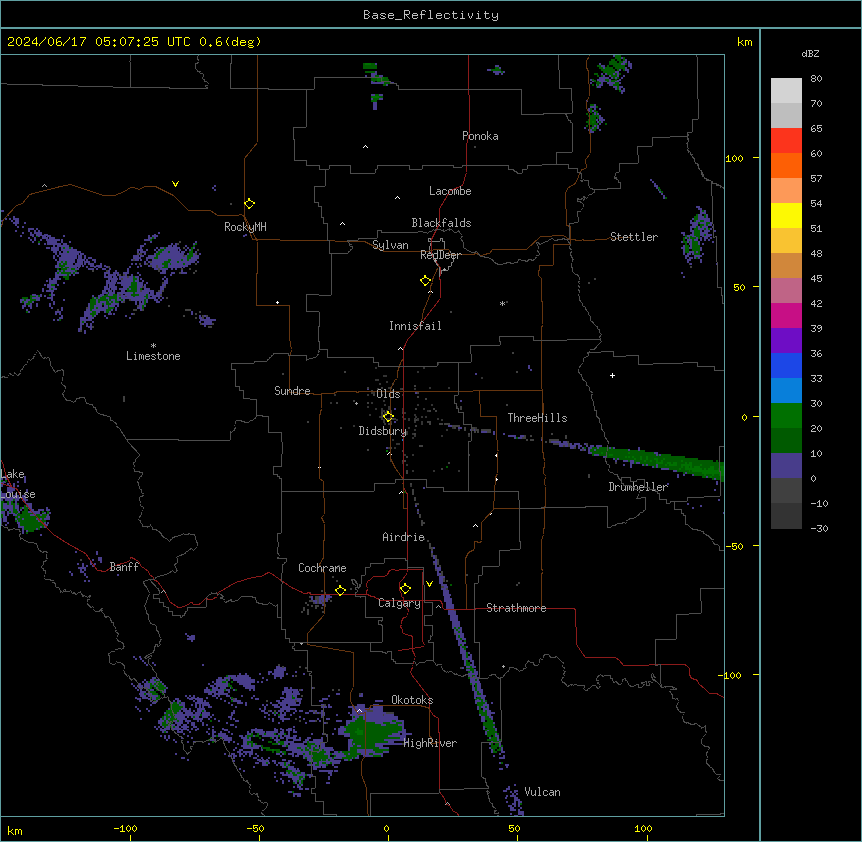Select the orange 57-60 dBZ legend swatch
The height and width of the screenshot is (842, 862).
coord(786,165)
